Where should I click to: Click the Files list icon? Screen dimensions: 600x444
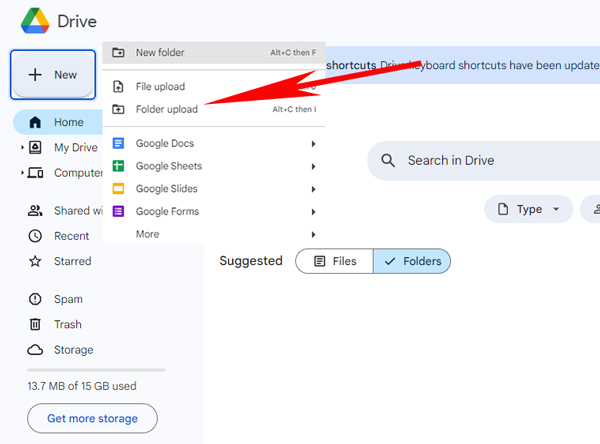tap(320, 261)
